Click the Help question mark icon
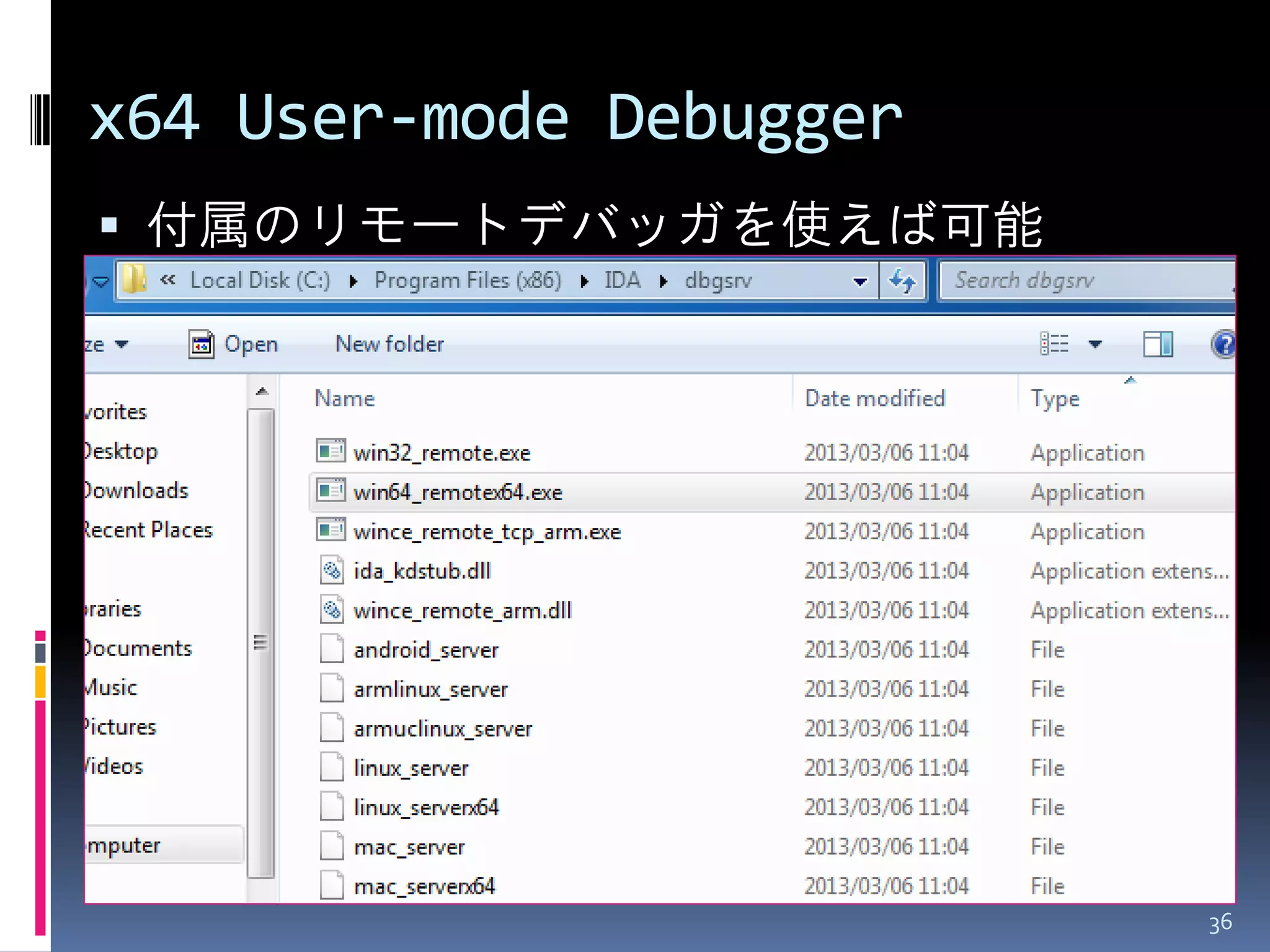 1223,344
